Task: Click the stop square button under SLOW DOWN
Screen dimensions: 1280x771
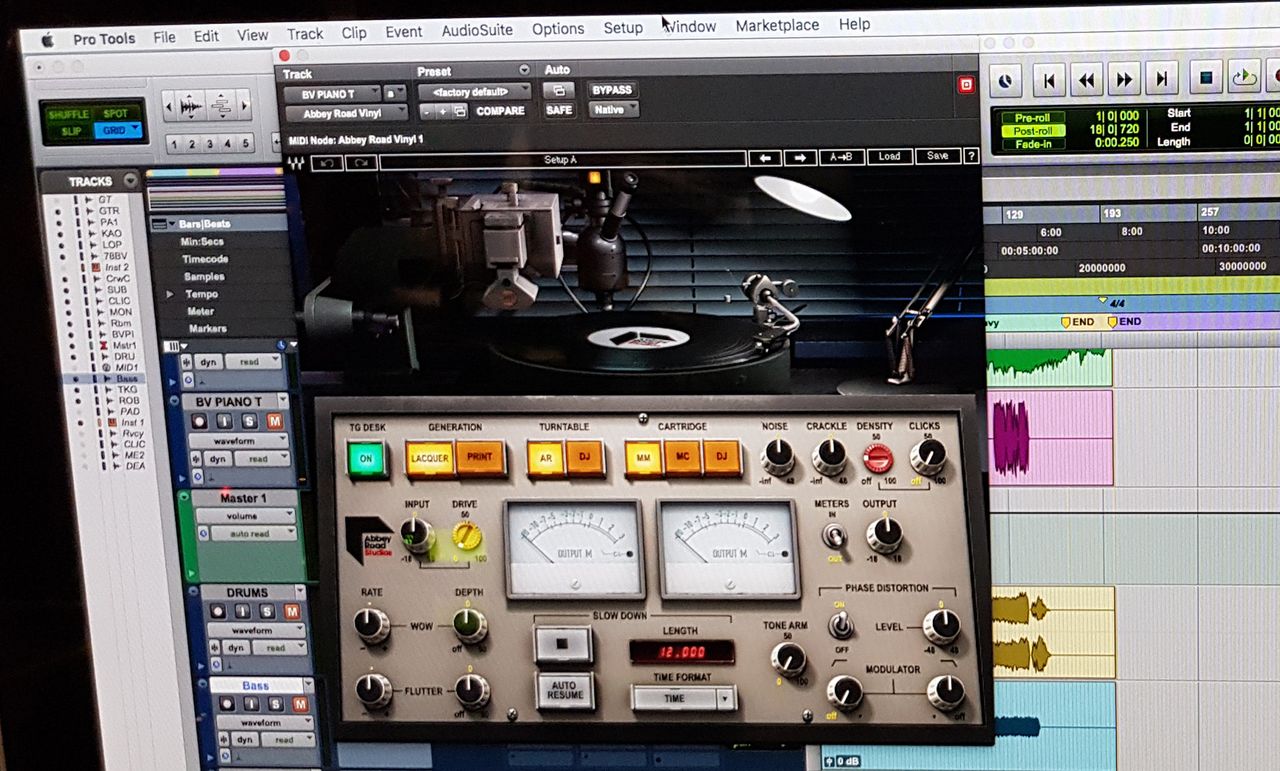Action: click(x=563, y=644)
